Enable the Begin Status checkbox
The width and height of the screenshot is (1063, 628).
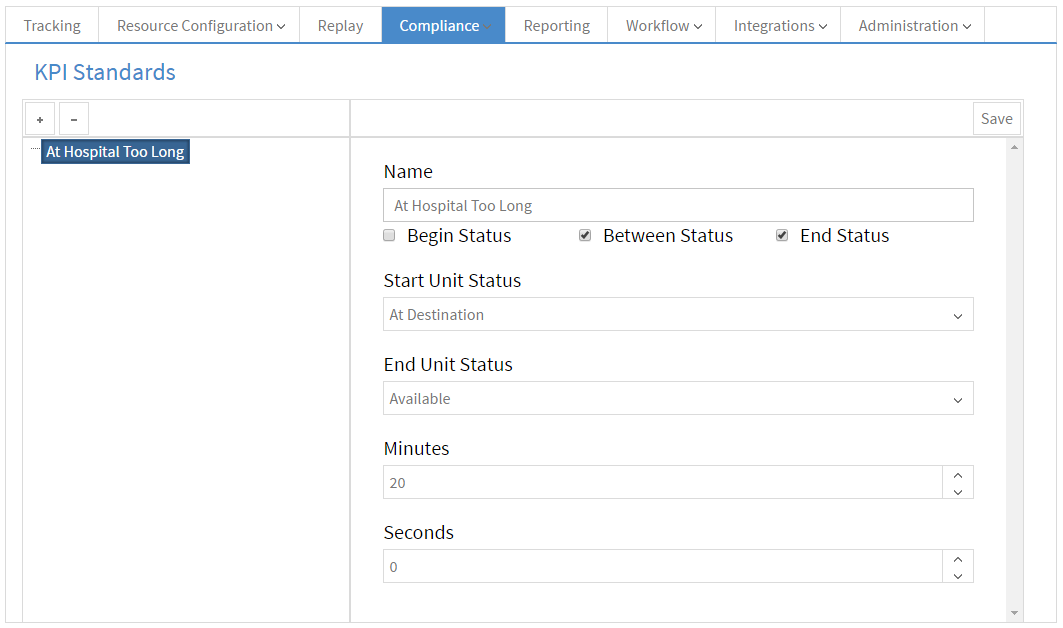tap(389, 235)
